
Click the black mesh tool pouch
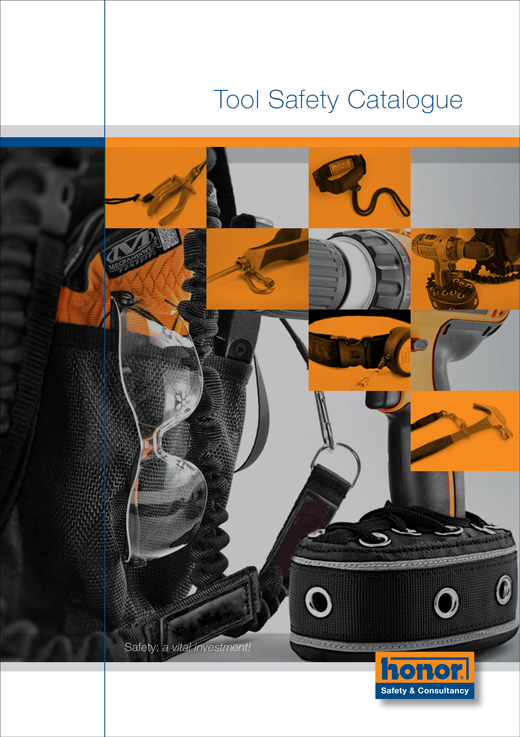point(61,470)
